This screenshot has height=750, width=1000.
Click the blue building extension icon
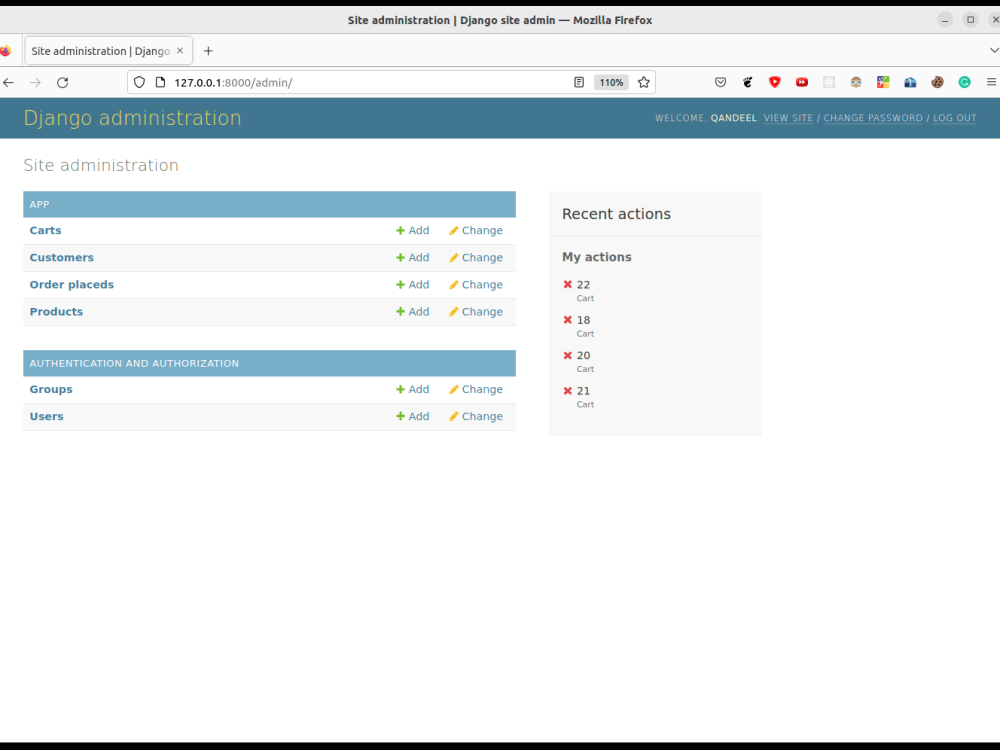pyautogui.click(x=910, y=82)
